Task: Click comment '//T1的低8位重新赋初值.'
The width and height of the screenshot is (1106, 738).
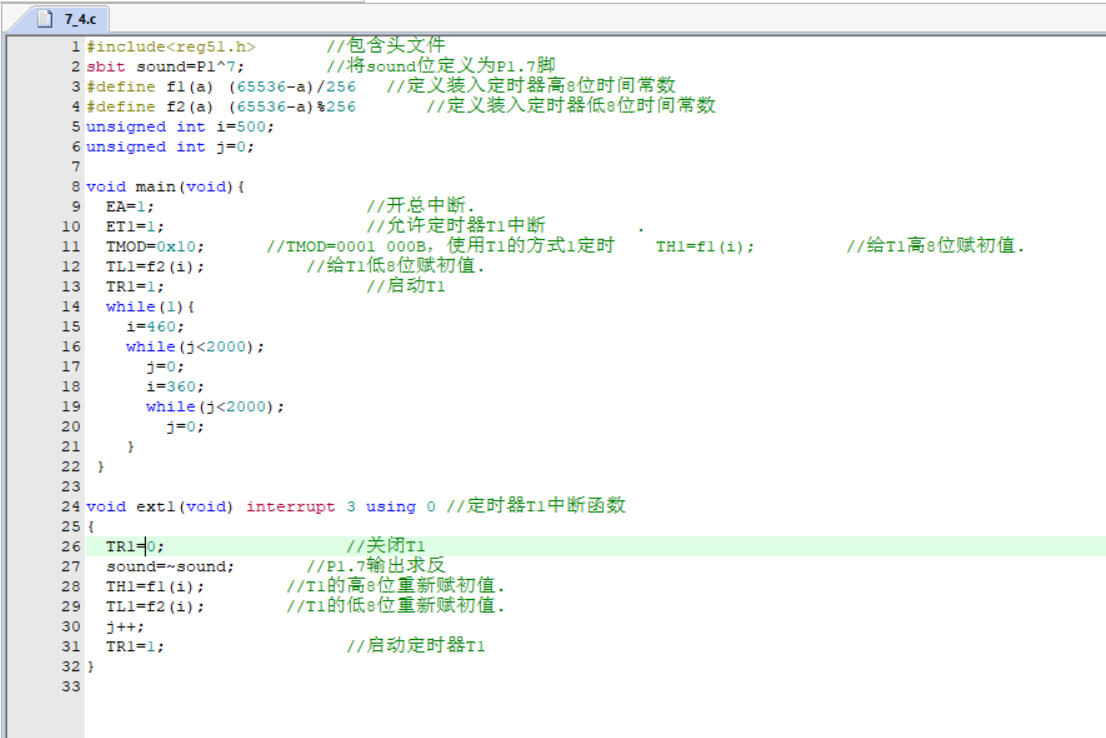Action: click(x=396, y=605)
